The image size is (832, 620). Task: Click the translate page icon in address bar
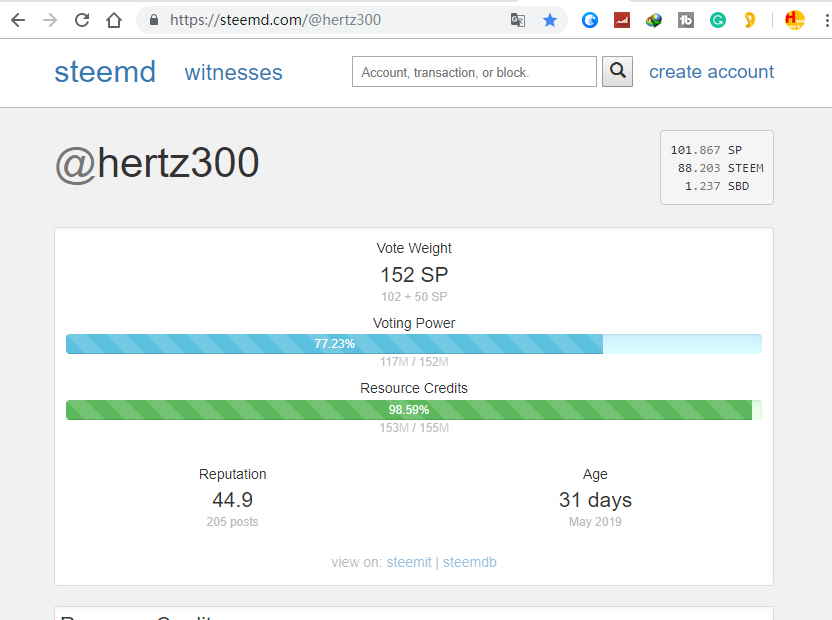(x=517, y=20)
